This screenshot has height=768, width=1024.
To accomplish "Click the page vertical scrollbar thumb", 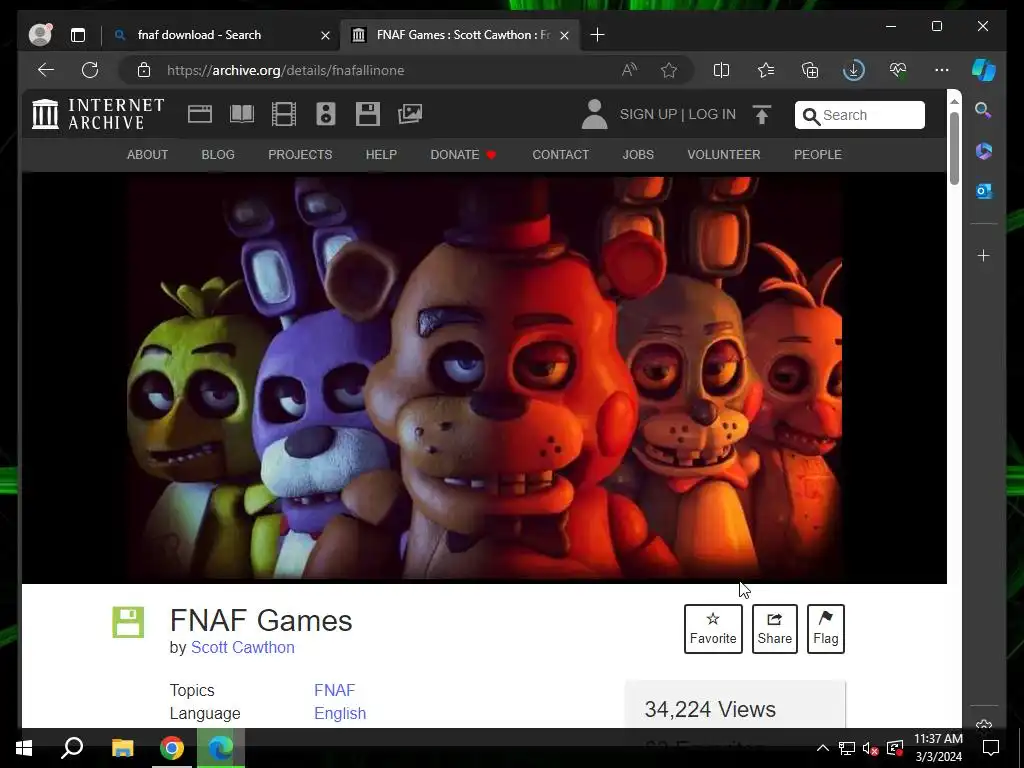I will pos(954,148).
